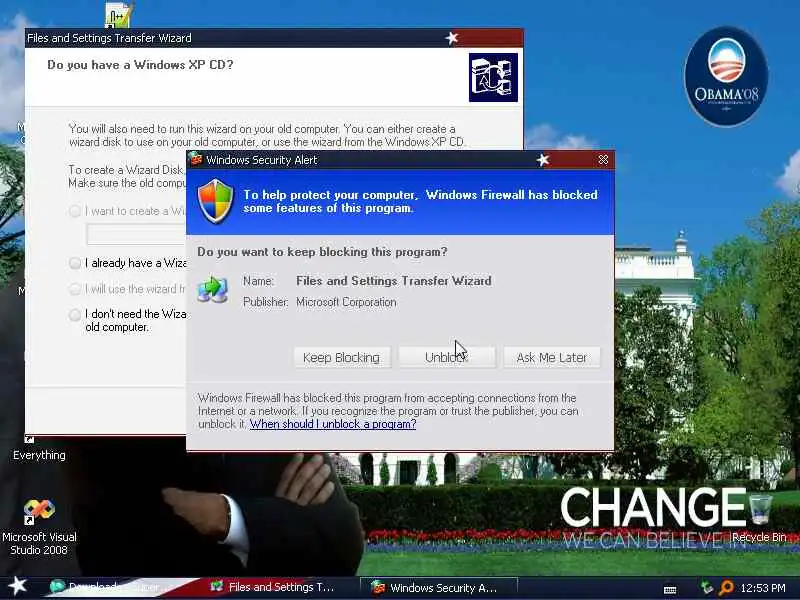Screen dimensions: 800x600
Task: Select 'I want to create a Wizard Disk' radio
Action: (75, 211)
